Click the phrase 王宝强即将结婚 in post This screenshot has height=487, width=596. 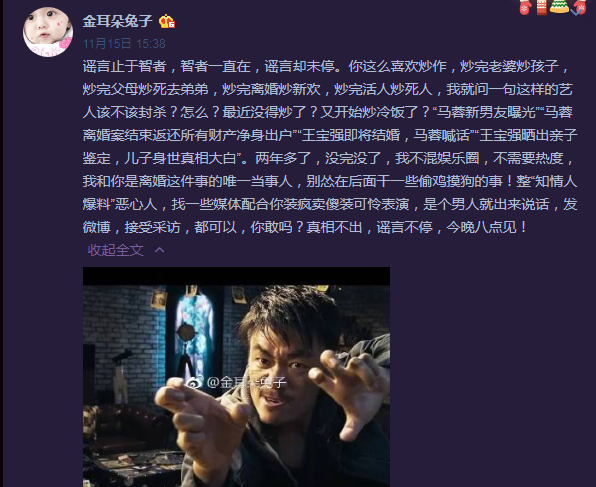point(351,135)
